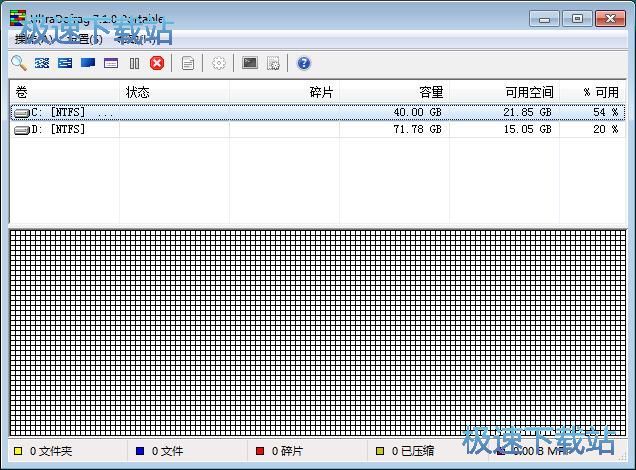The height and width of the screenshot is (470, 636).
Task: Select the C: [NTFS] volume row
Action: click(60, 112)
